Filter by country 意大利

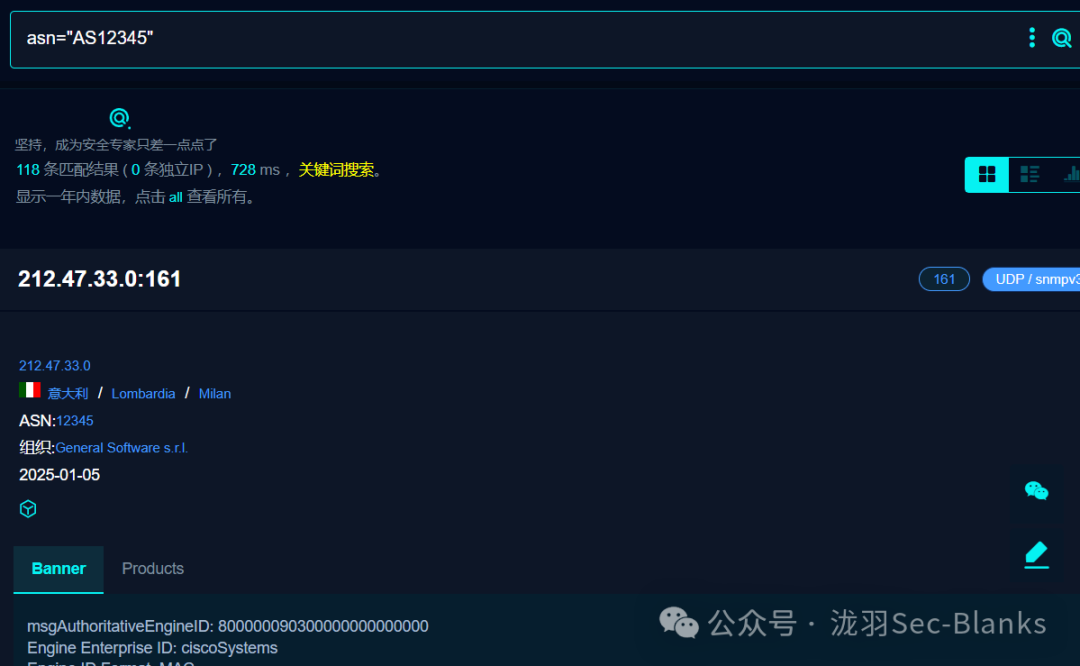pos(68,394)
